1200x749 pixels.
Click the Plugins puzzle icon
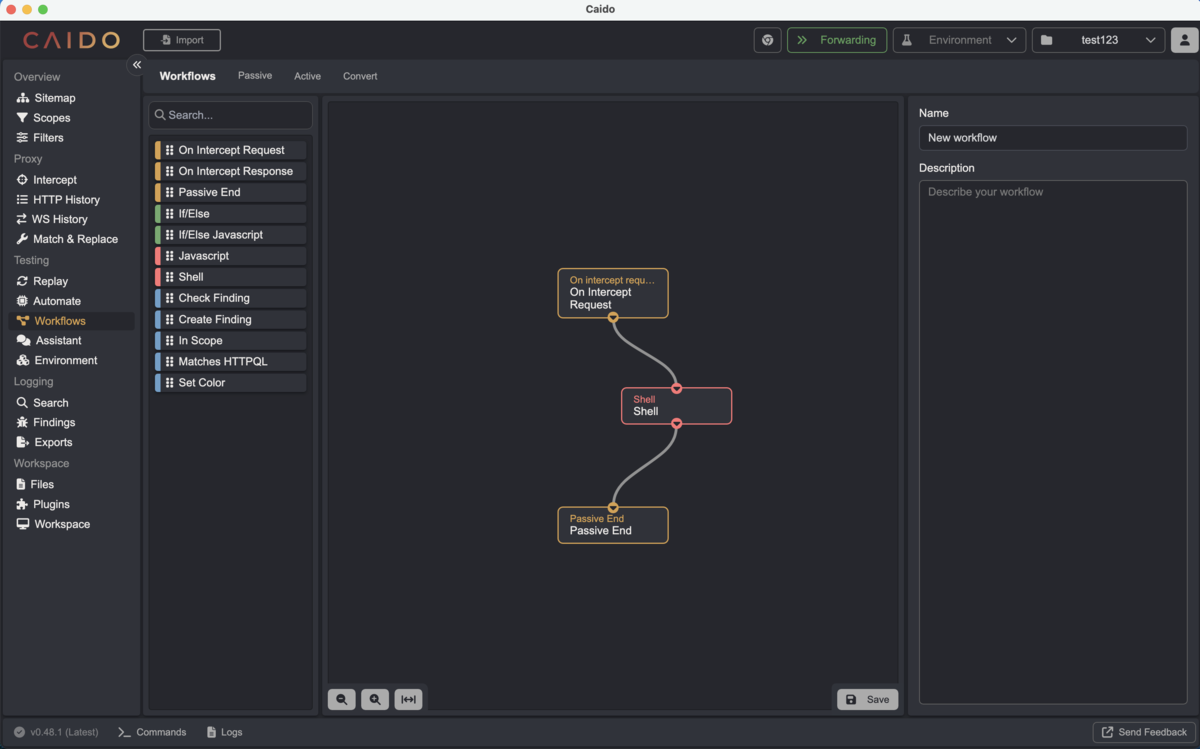22,504
